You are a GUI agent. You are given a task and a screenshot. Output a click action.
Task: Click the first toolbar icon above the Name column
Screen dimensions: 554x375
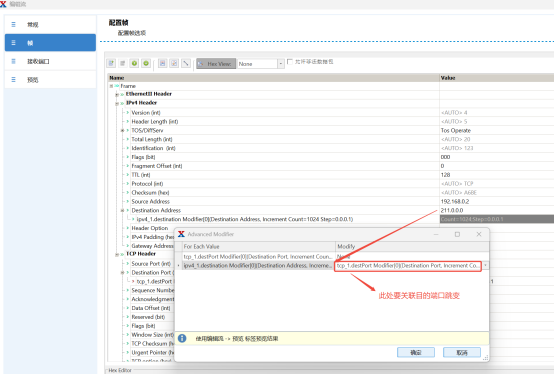[111, 63]
